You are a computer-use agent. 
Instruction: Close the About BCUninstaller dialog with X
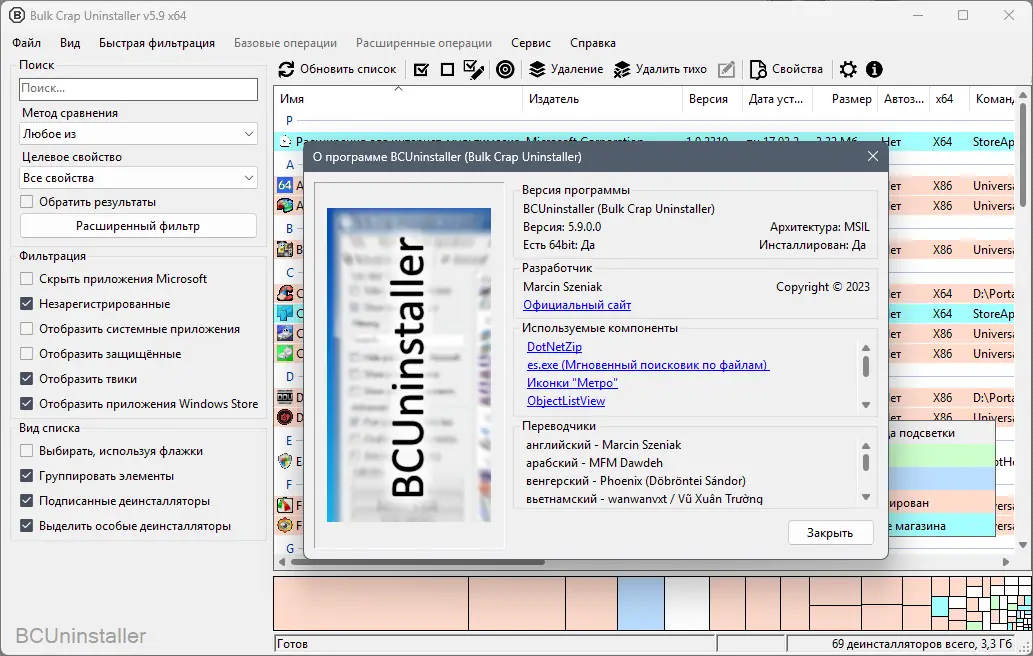point(873,156)
